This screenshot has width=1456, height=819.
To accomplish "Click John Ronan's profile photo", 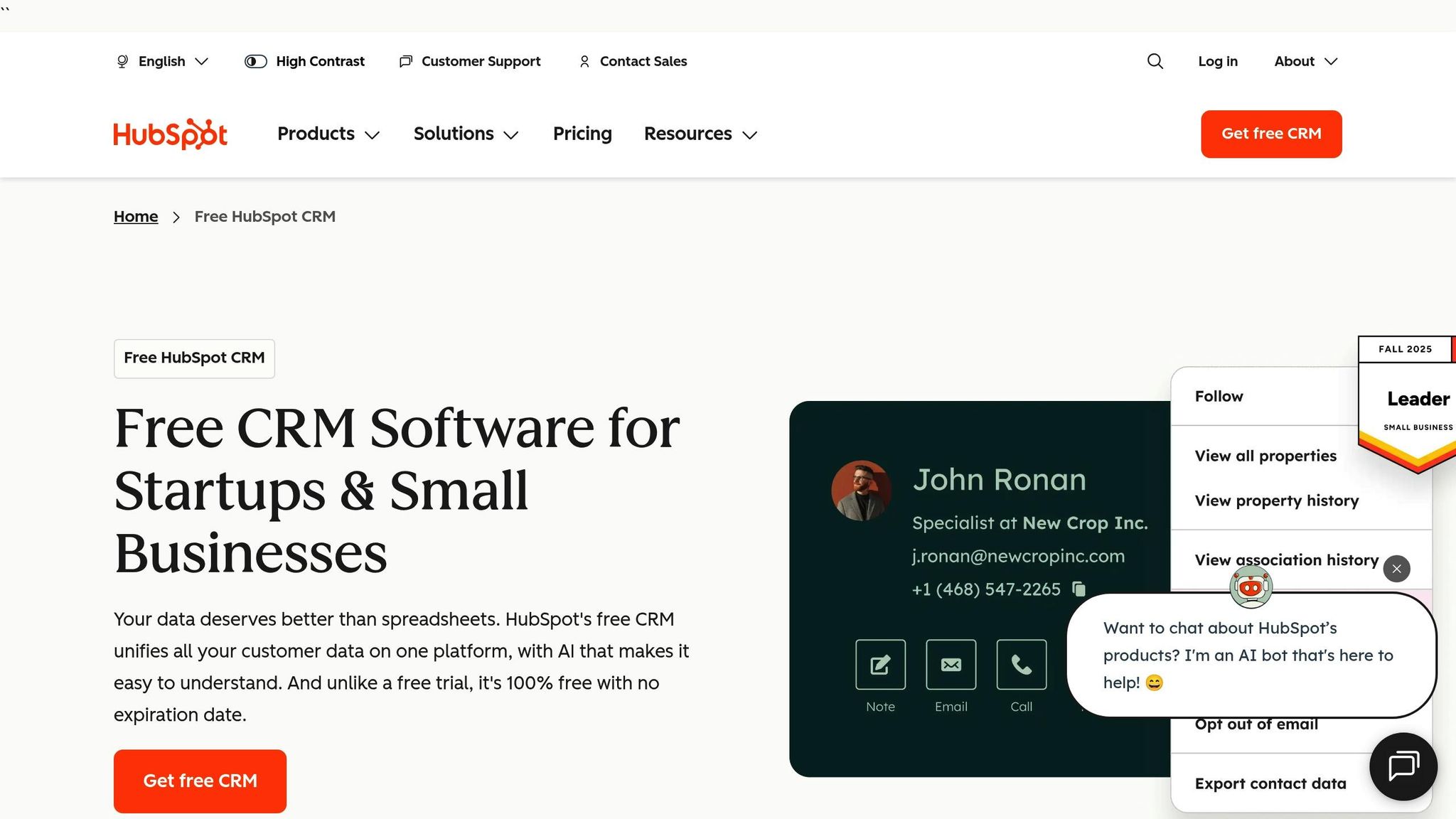I will click(861, 490).
